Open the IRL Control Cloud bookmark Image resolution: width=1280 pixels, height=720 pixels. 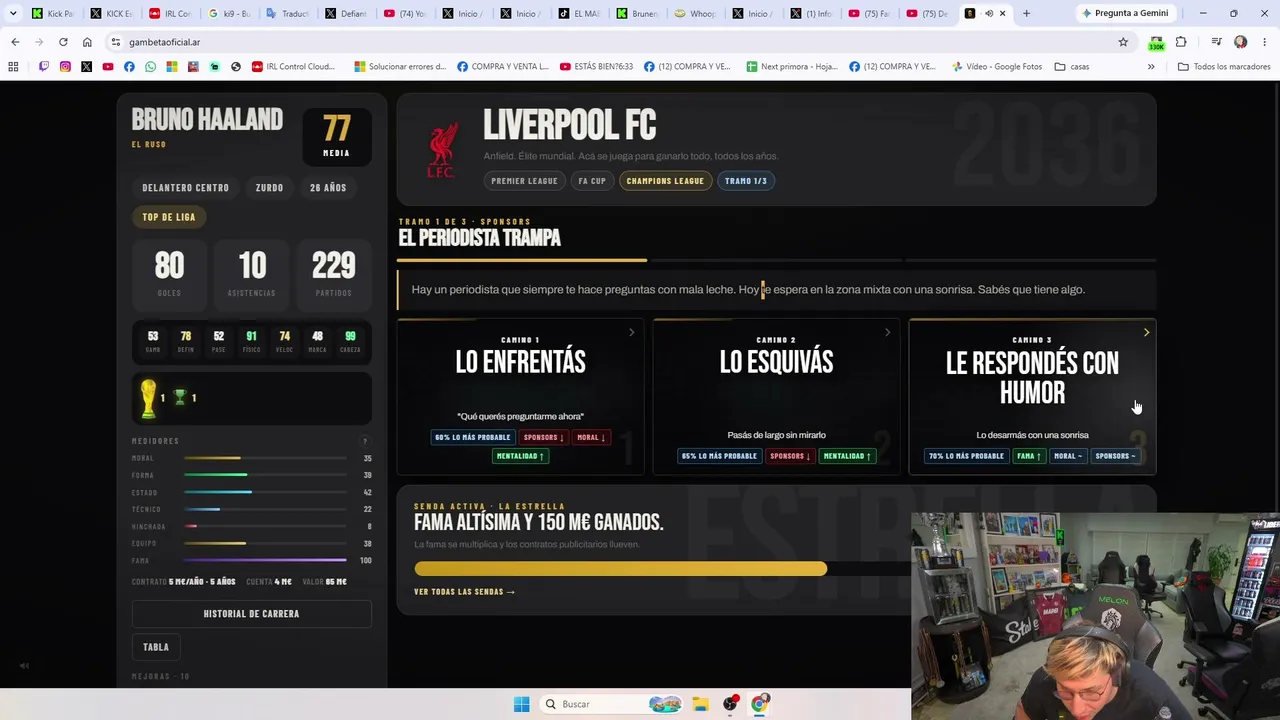point(294,67)
